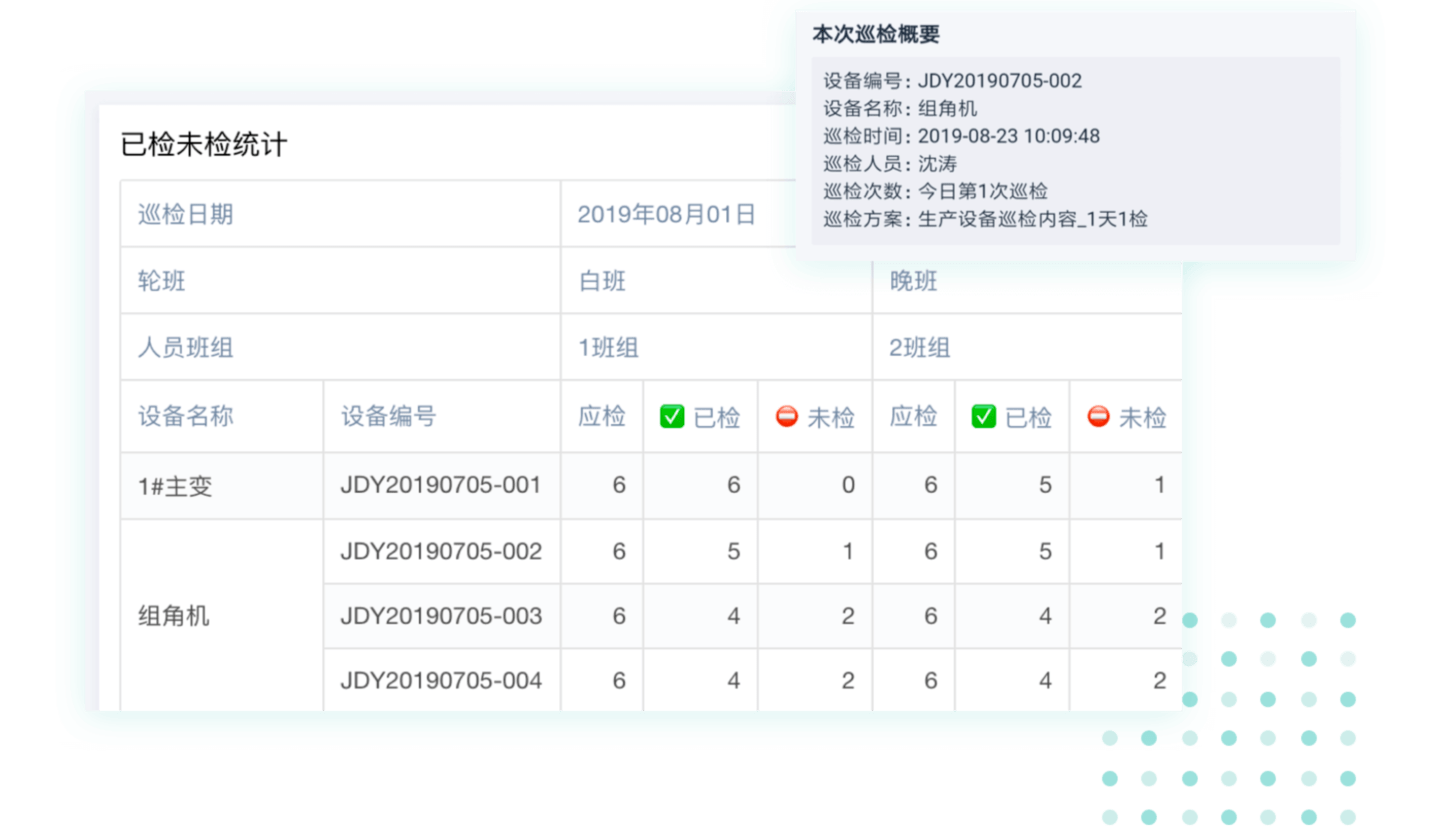Click the 巡检人员 沈涛 line in summary
This screenshot has width=1444, height=828.
tap(890, 164)
